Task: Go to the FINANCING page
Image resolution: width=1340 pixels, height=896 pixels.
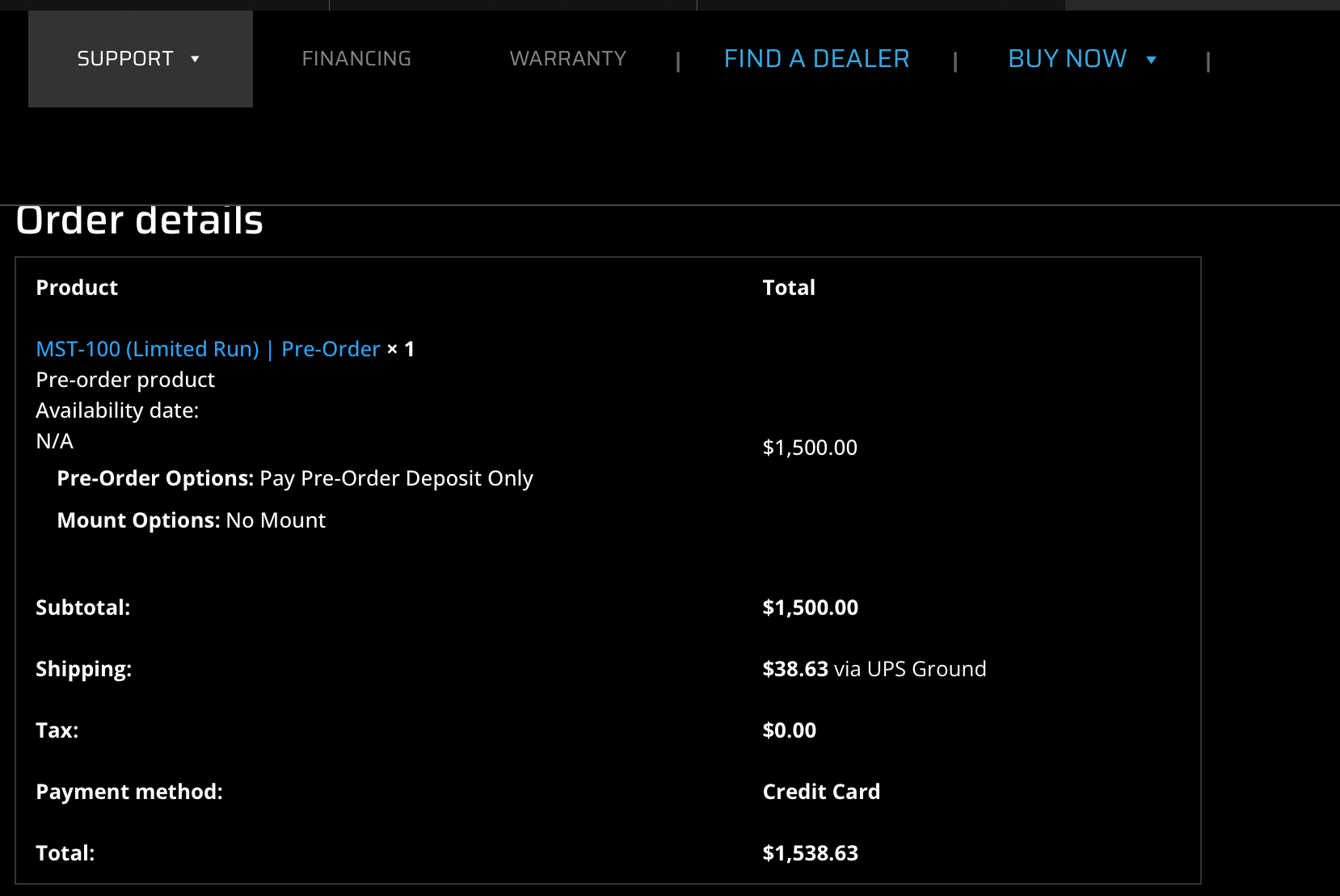Action: click(356, 59)
